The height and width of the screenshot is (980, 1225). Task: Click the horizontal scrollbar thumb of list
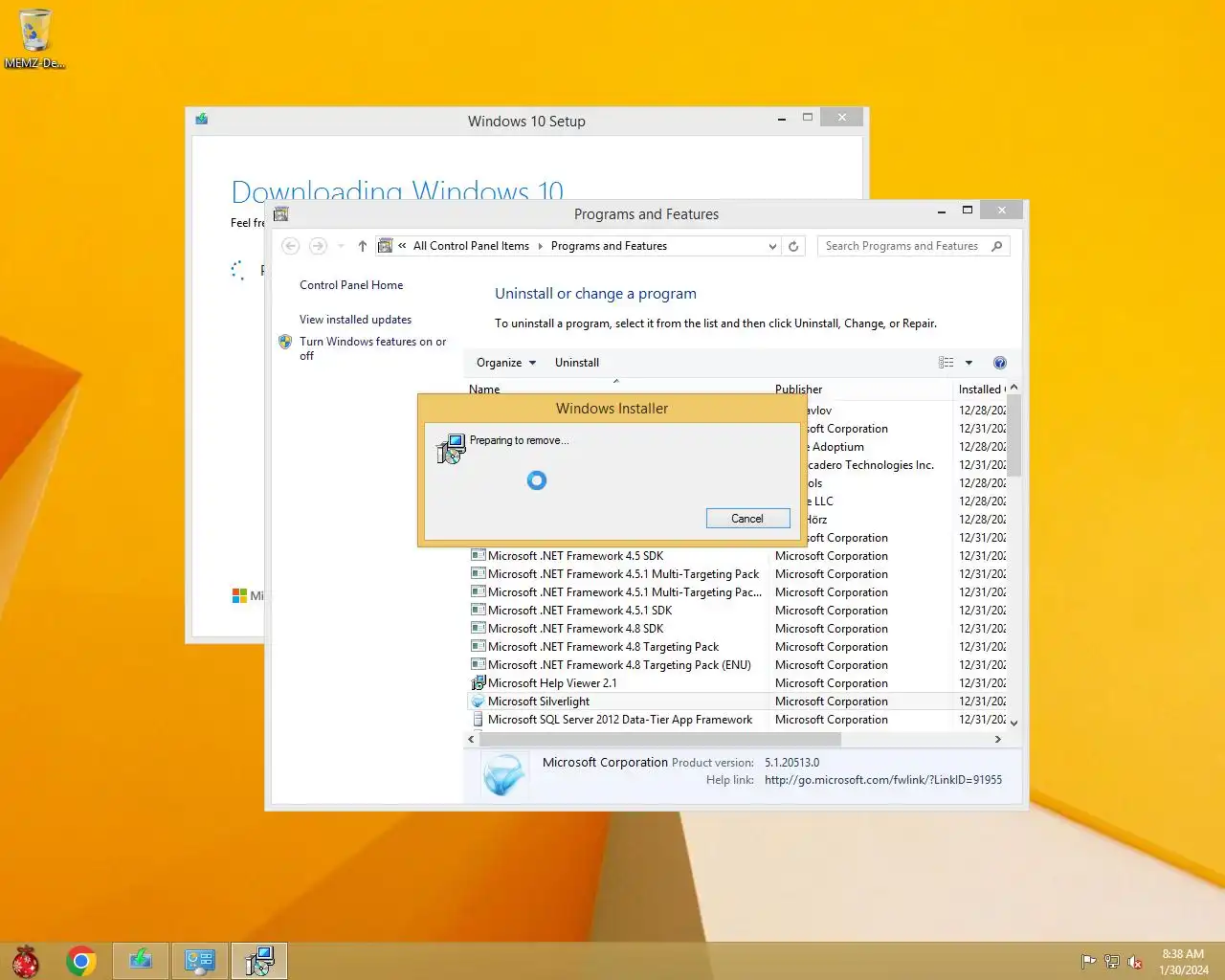pyautogui.click(x=660, y=739)
